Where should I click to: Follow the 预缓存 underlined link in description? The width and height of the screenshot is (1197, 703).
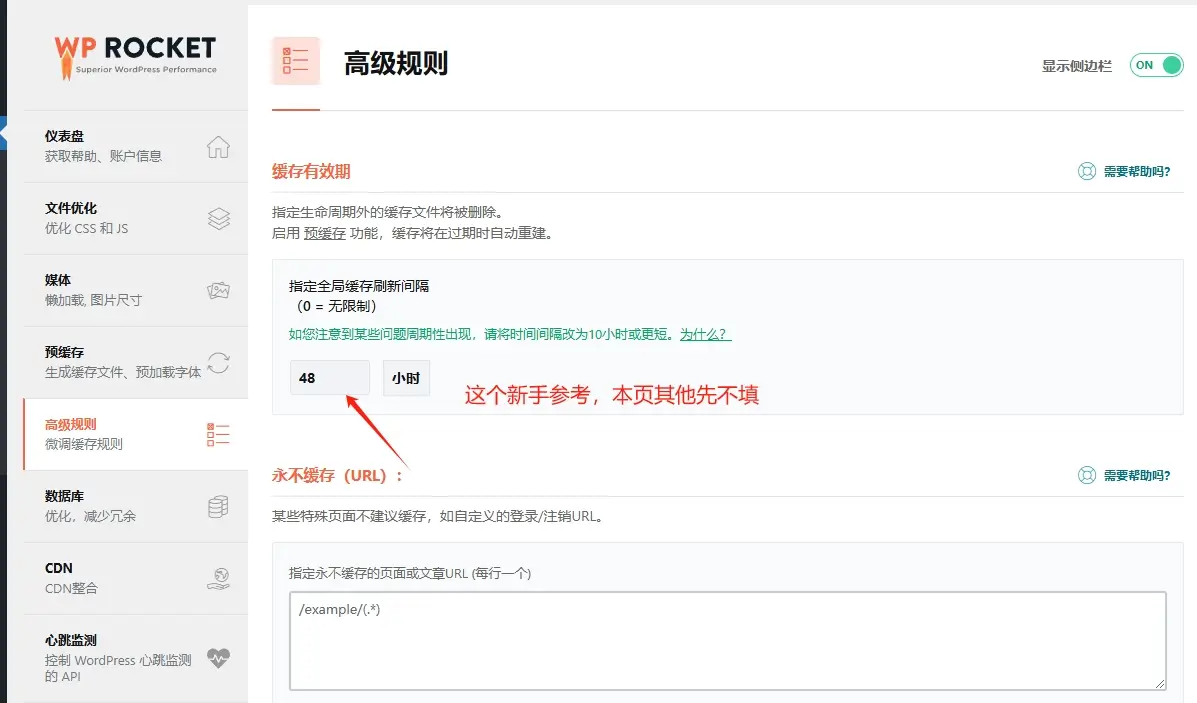coord(324,233)
